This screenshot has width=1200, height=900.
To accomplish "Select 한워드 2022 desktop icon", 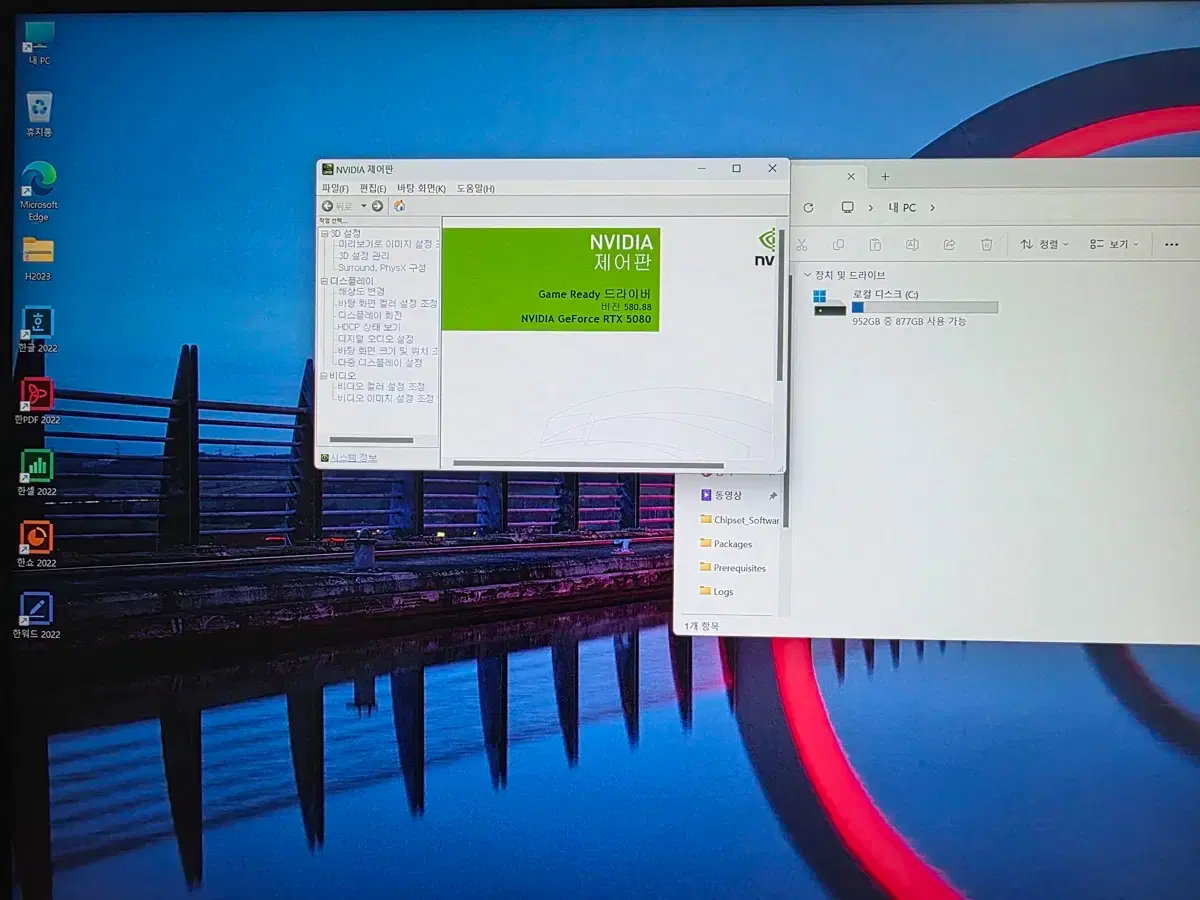I will pos(37,616).
